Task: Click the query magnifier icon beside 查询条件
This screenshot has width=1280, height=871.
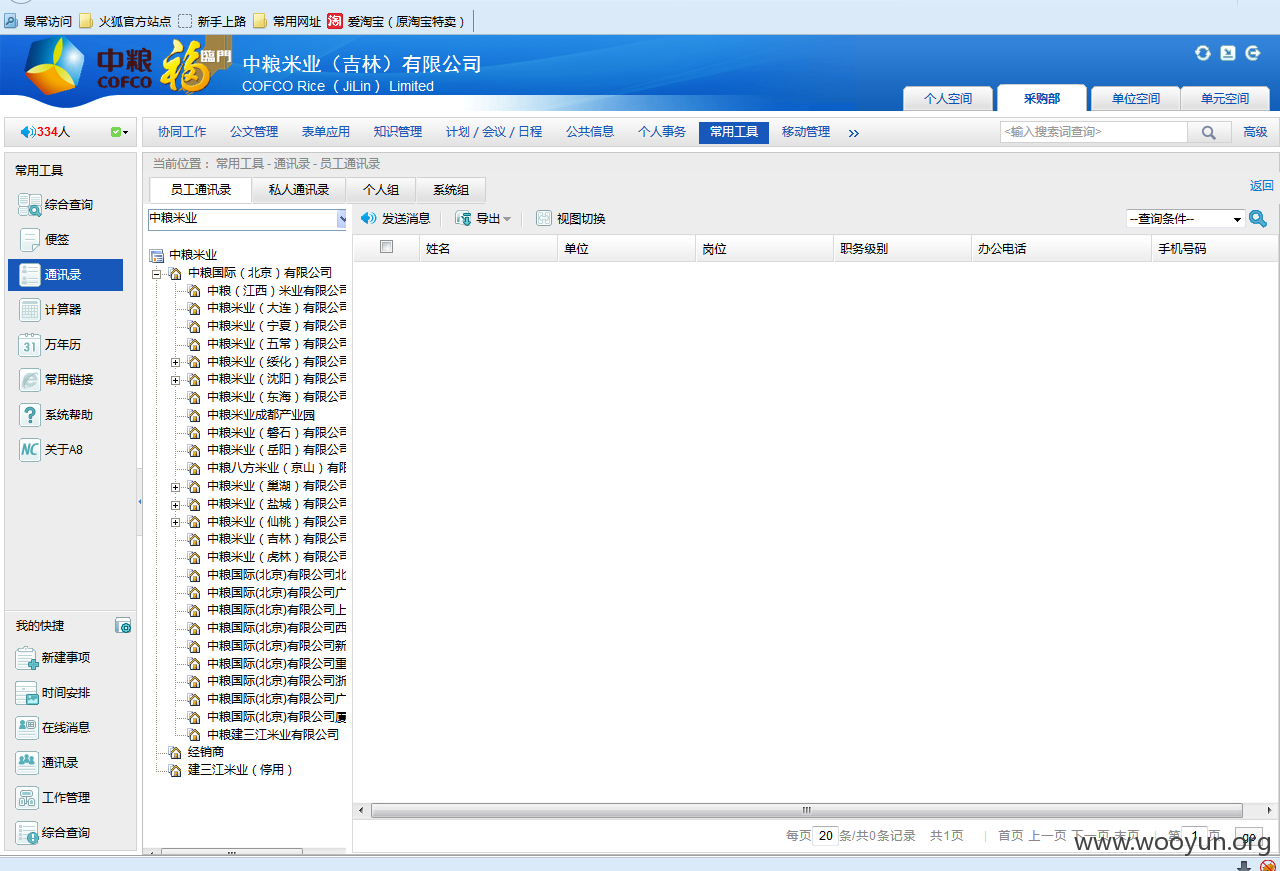Action: pos(1258,219)
